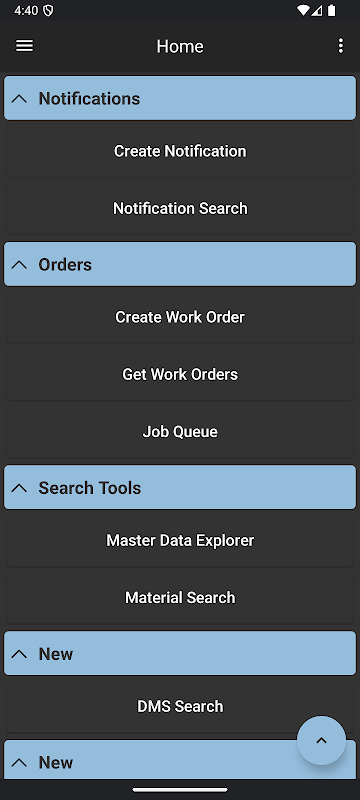Screen dimensions: 360x800
Task: Tap the floating scroll-to-top button
Action: [321, 740]
